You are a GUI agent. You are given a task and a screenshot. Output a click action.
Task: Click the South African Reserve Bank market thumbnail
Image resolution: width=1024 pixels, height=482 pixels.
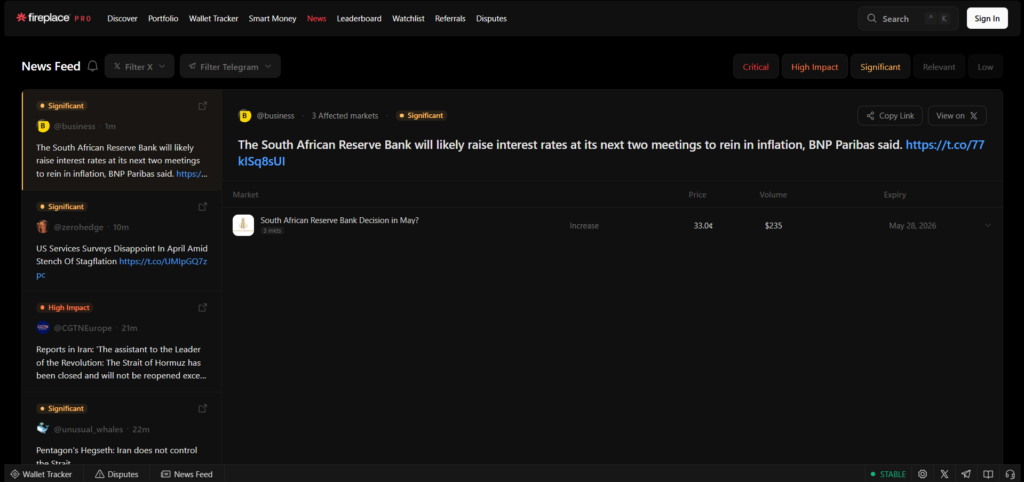tap(243, 225)
